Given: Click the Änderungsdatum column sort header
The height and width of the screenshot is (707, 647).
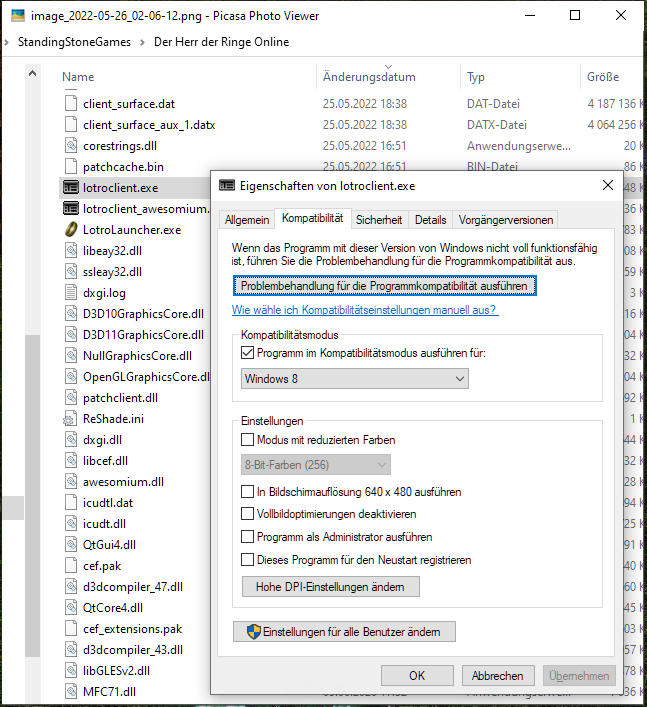Looking at the screenshot, I should coord(369,77).
